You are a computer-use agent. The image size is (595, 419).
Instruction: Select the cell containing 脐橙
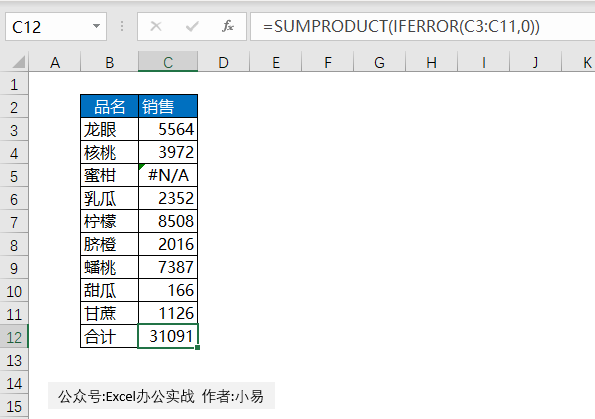[110, 244]
